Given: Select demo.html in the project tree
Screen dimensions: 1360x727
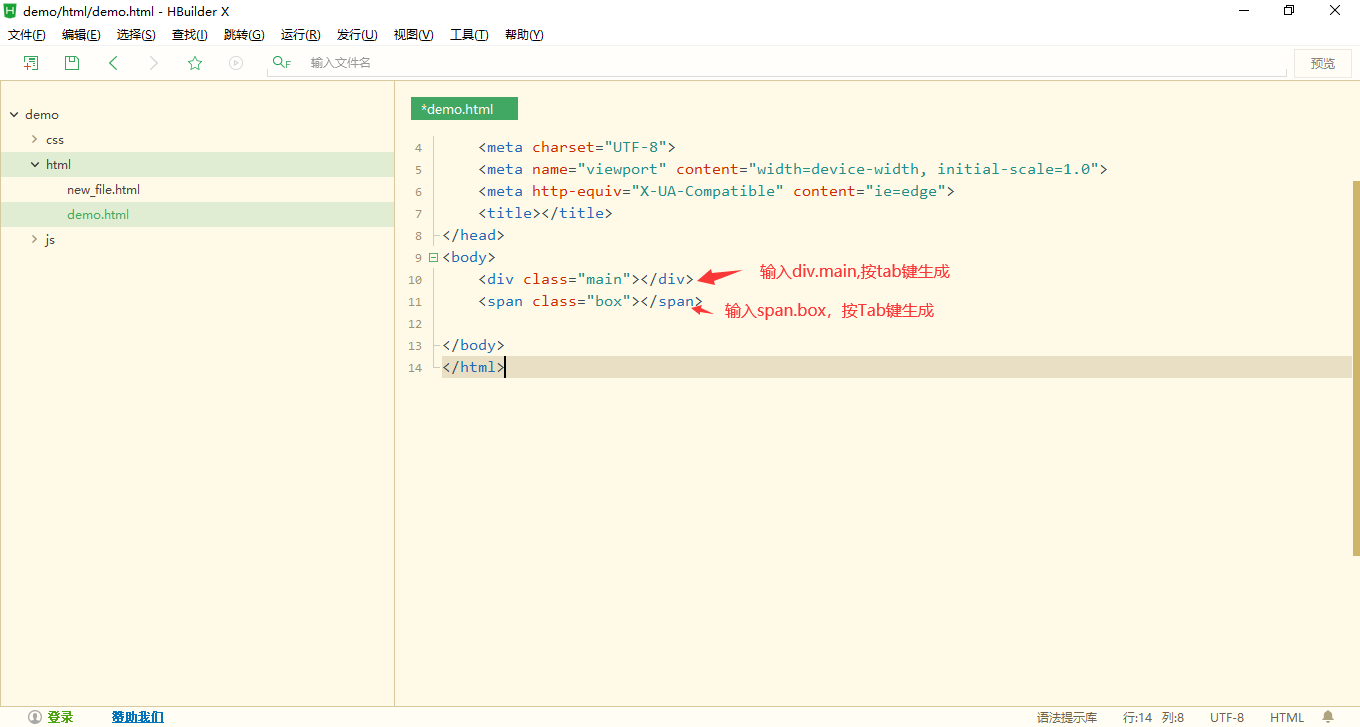Looking at the screenshot, I should 98,215.
